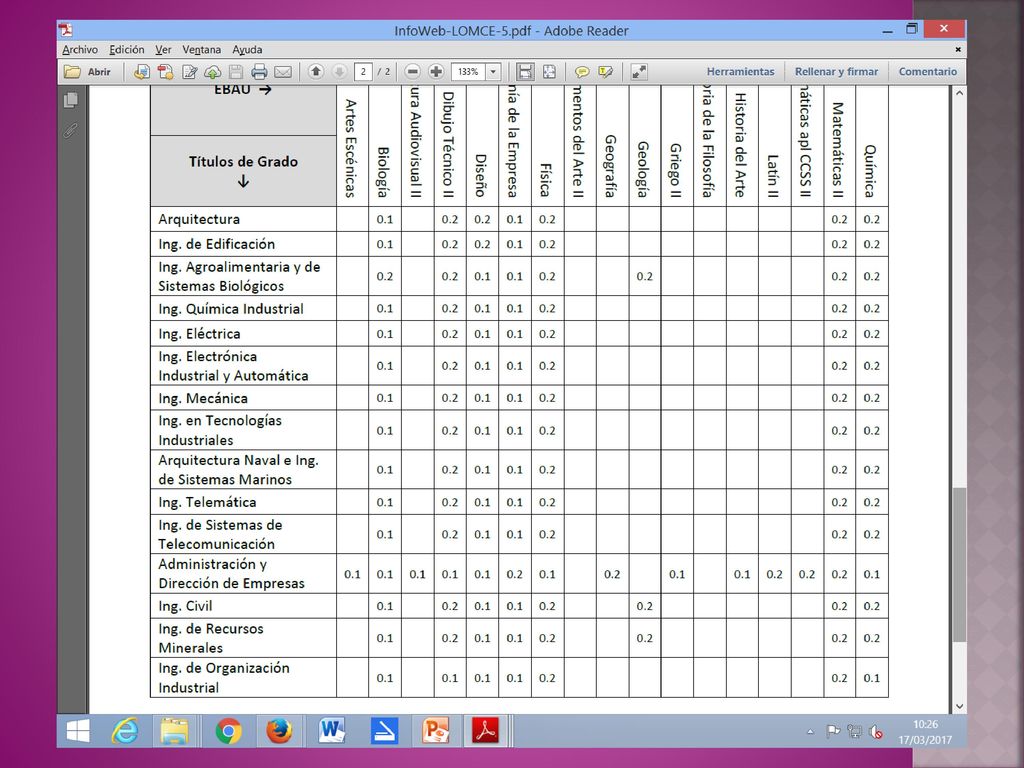Click the 'Ing. Telemática' row label

pyautogui.click(x=207, y=502)
